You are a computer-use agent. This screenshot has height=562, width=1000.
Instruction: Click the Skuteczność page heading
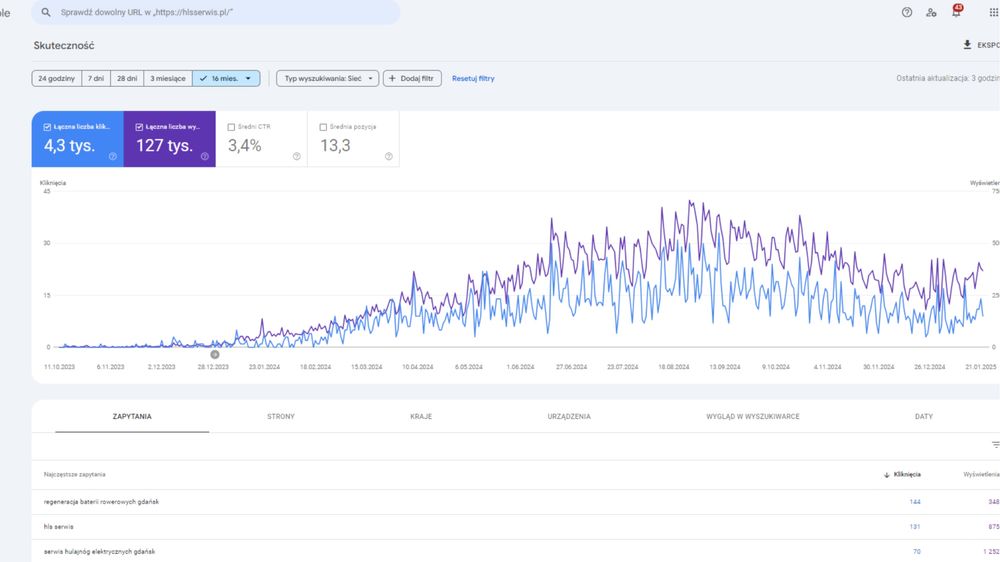[x=64, y=45]
